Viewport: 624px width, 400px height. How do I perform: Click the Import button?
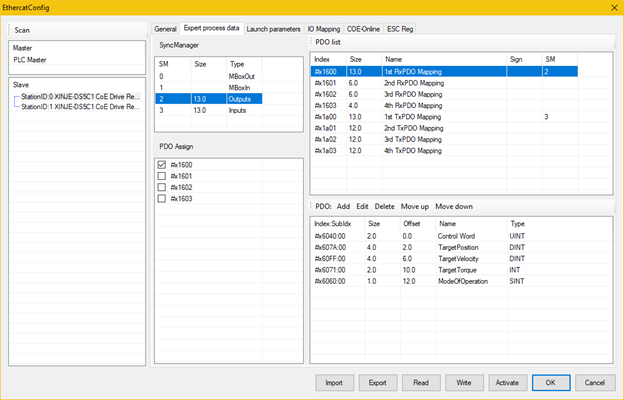click(x=334, y=382)
